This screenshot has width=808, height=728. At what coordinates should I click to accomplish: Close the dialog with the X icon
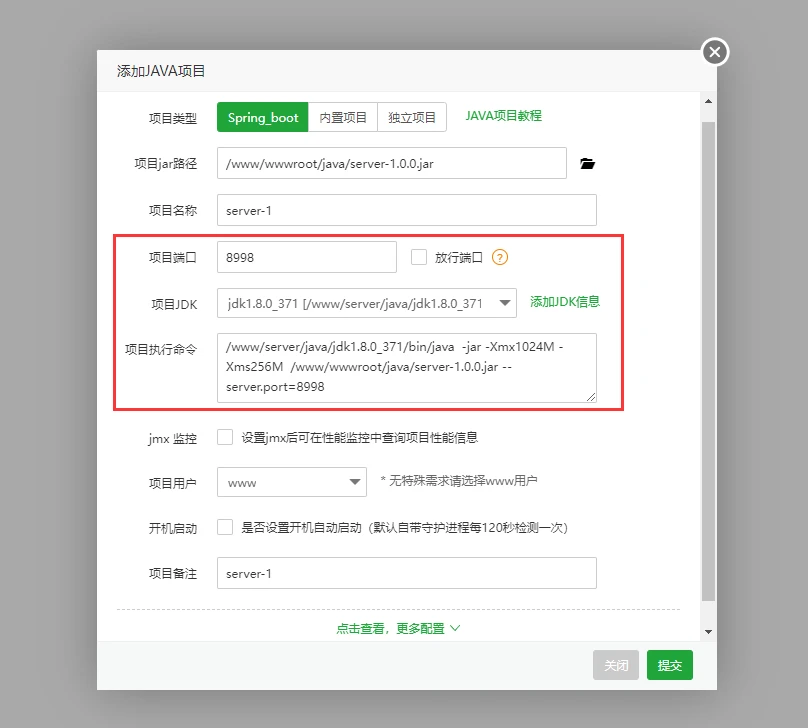point(714,52)
